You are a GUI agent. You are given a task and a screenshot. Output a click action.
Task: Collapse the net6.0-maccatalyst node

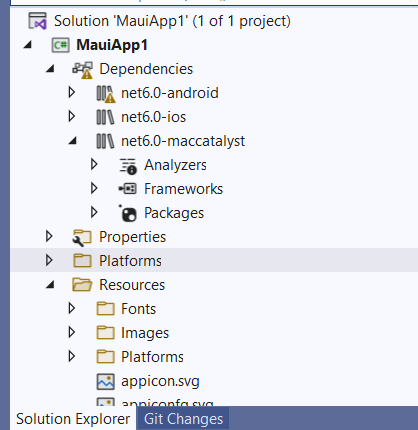click(73, 141)
